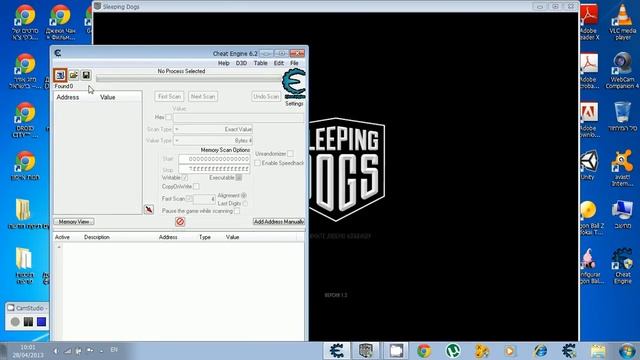The height and width of the screenshot is (360, 640).
Task: Toggle the Enable Speedhack checkbox
Action: coord(258,163)
